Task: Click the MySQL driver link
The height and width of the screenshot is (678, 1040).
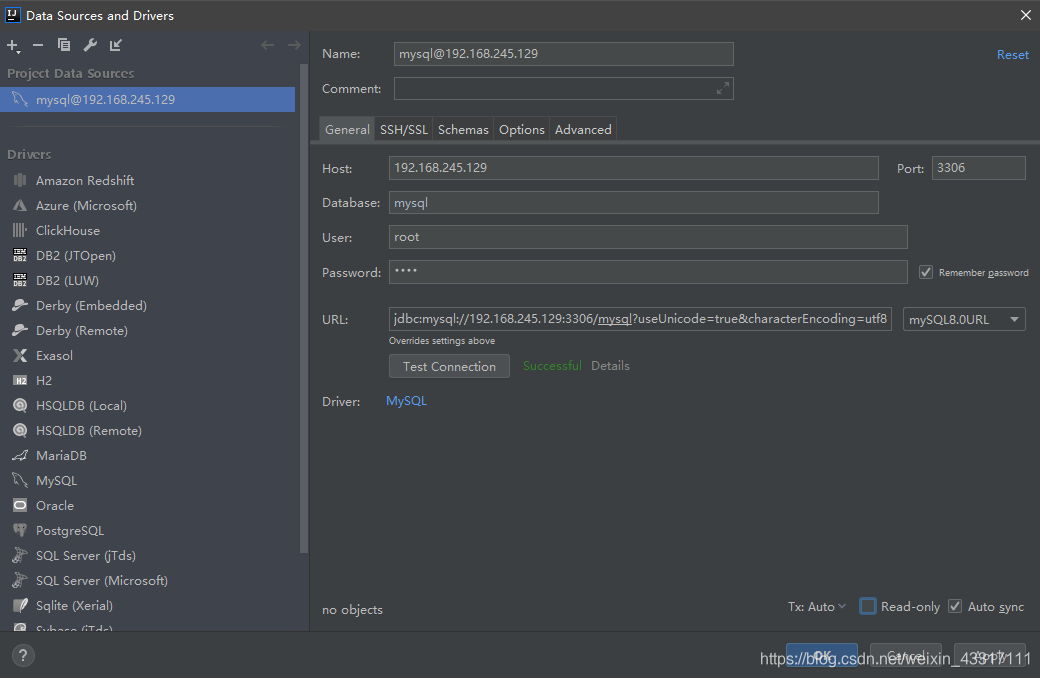Action: [x=407, y=401]
